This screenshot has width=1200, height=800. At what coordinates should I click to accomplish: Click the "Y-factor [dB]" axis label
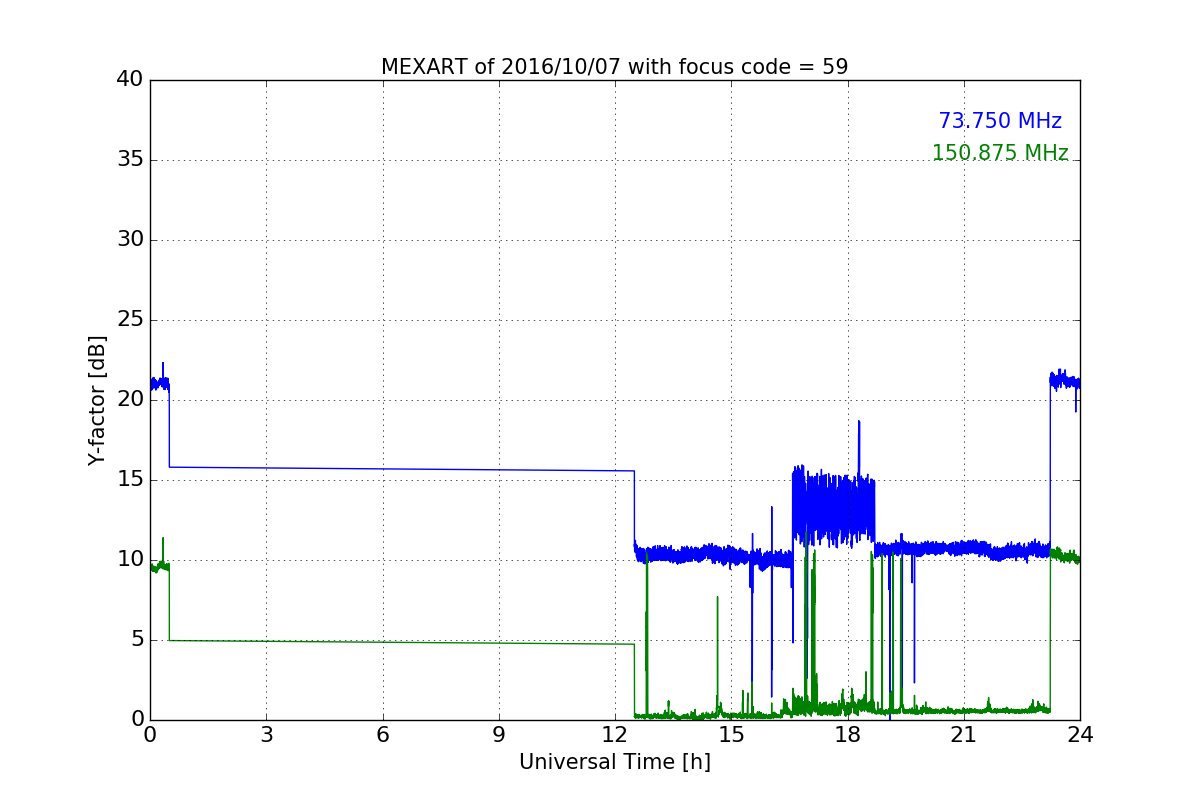click(97, 400)
